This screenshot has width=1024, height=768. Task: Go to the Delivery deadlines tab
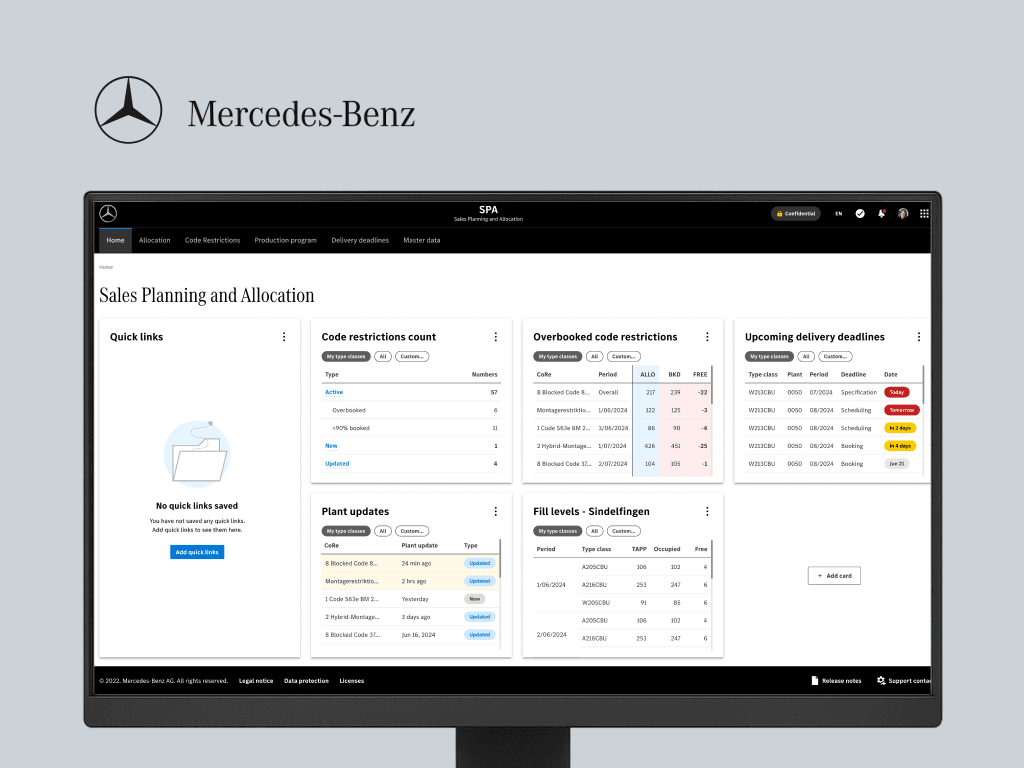point(360,240)
